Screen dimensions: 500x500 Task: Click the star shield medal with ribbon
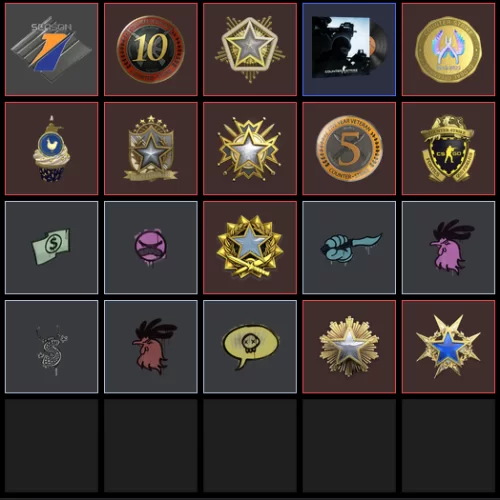click(x=151, y=148)
